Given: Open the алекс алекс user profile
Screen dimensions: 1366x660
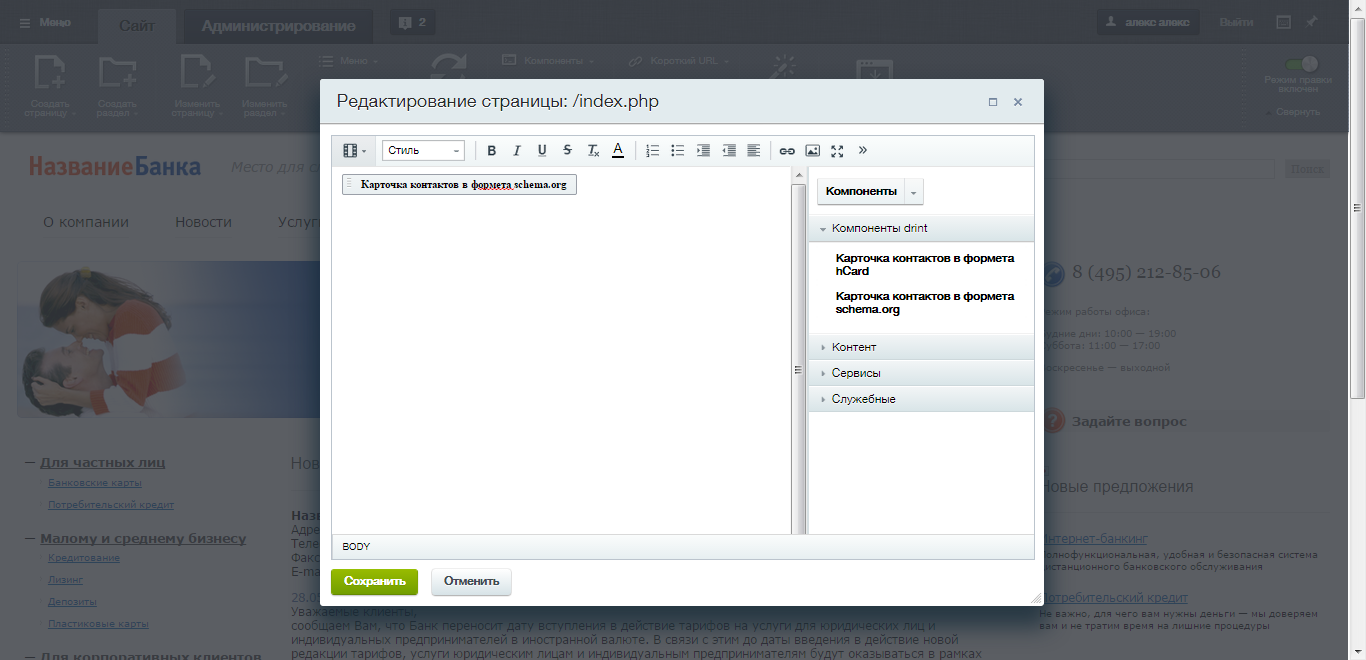Looking at the screenshot, I should 1148,22.
